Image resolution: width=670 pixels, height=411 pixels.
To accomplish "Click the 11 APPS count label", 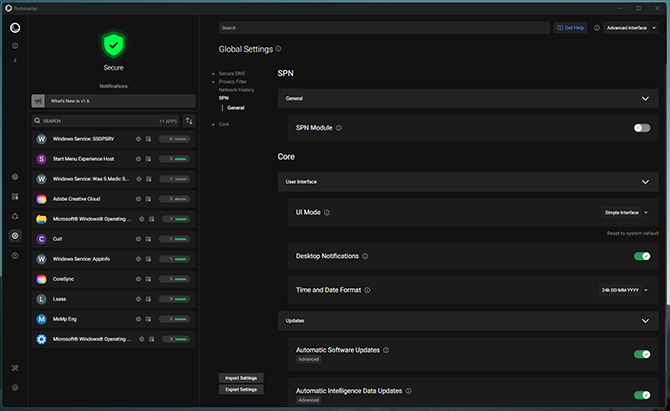I will pos(168,121).
